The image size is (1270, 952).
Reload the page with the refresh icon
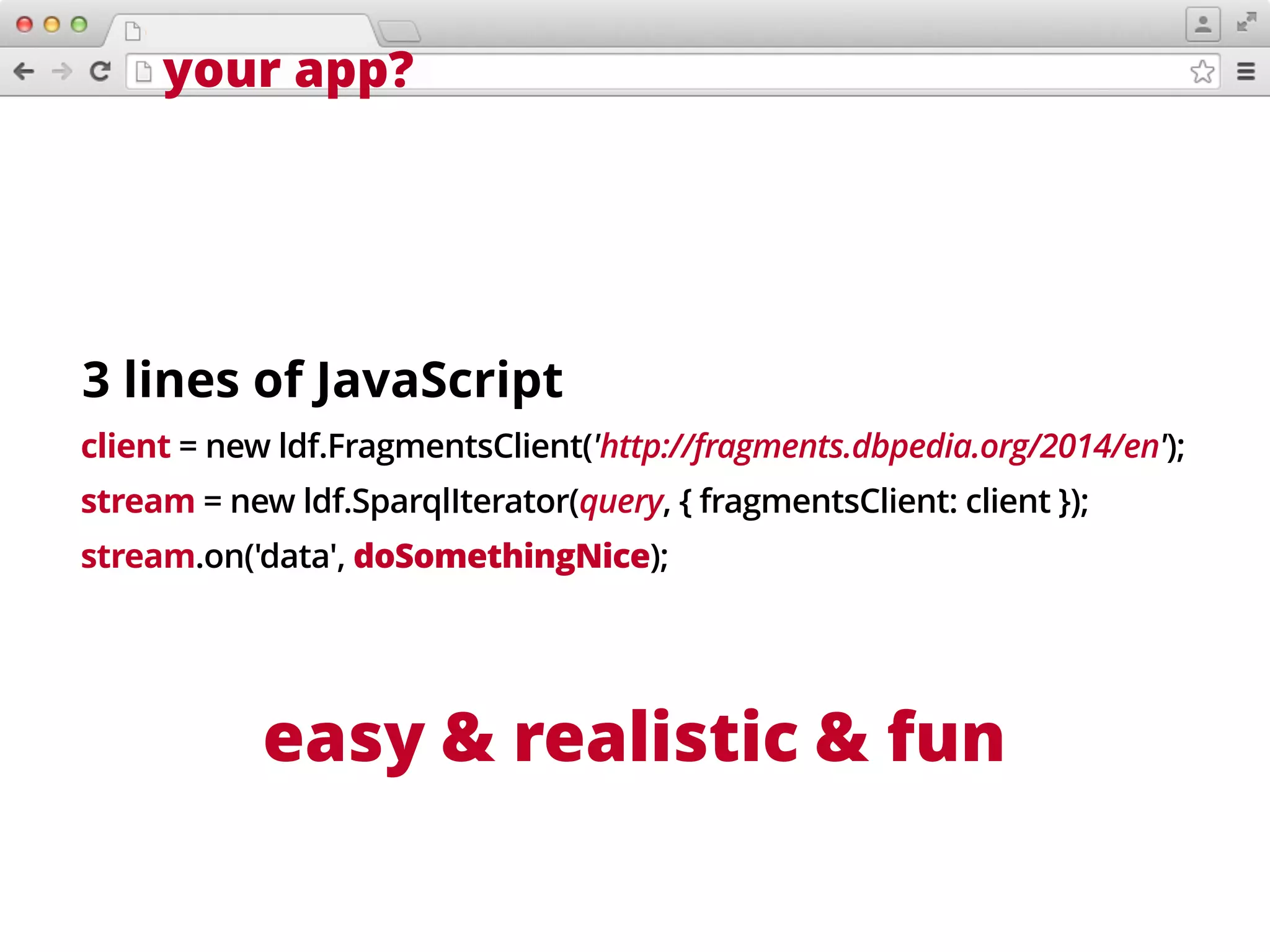click(x=100, y=71)
